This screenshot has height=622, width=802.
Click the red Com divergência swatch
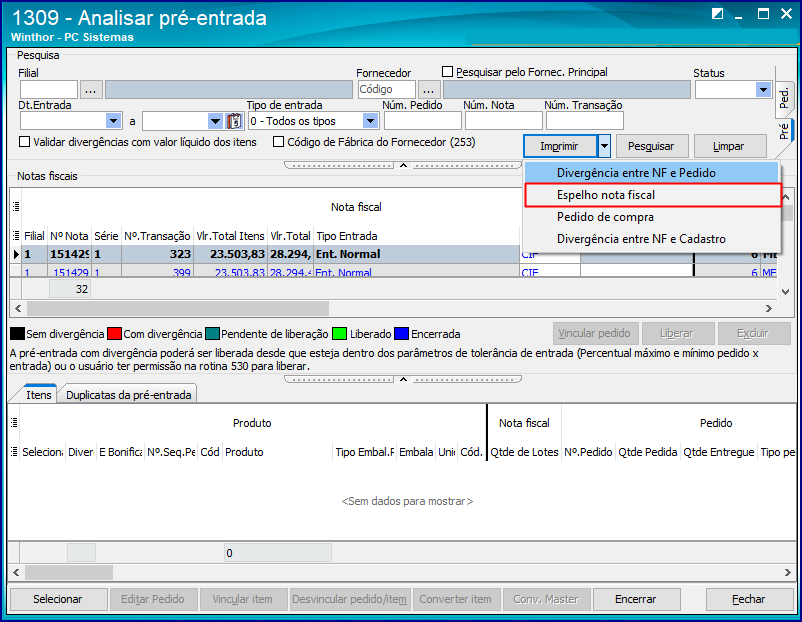[115, 334]
